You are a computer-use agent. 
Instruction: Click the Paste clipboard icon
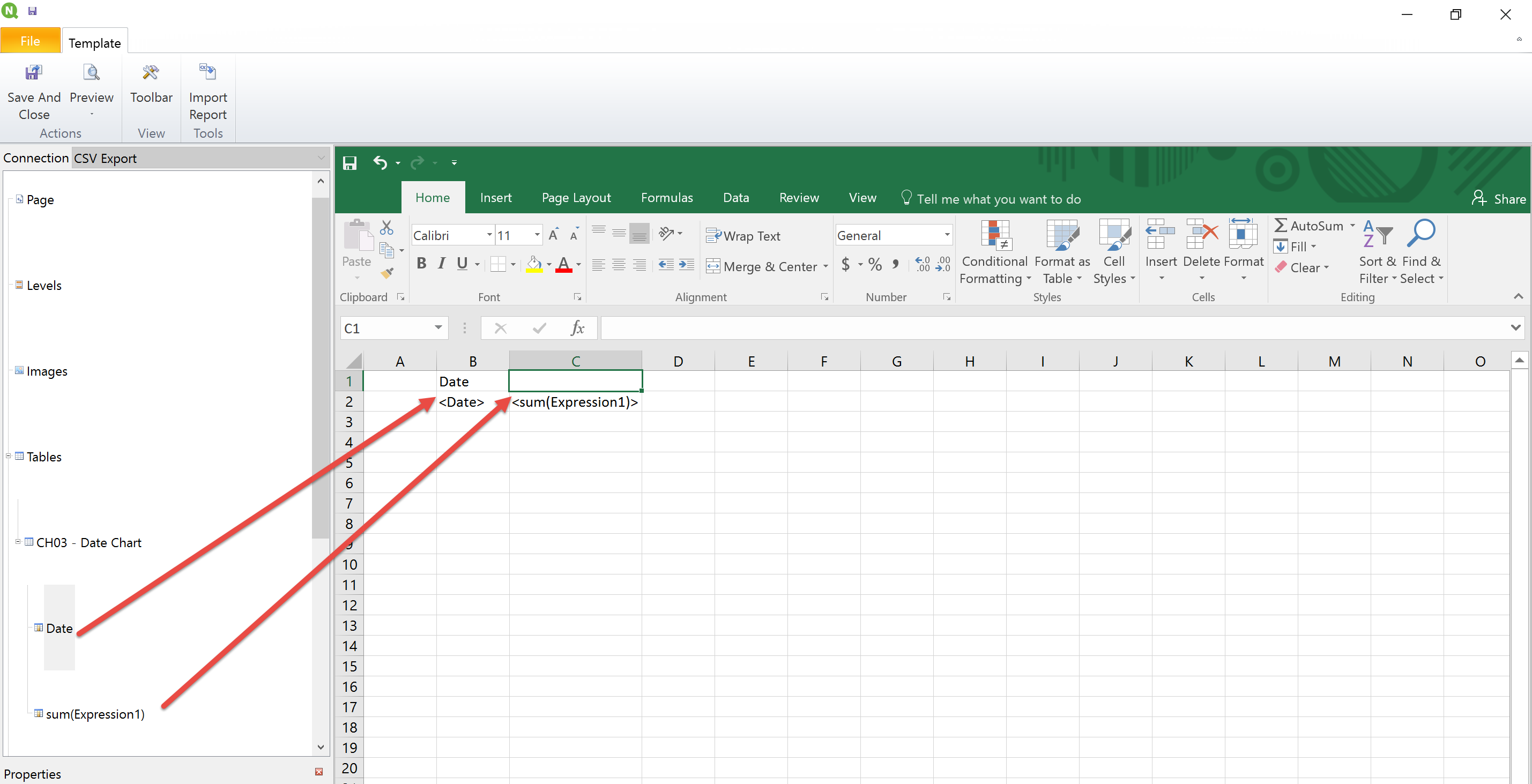(x=358, y=235)
